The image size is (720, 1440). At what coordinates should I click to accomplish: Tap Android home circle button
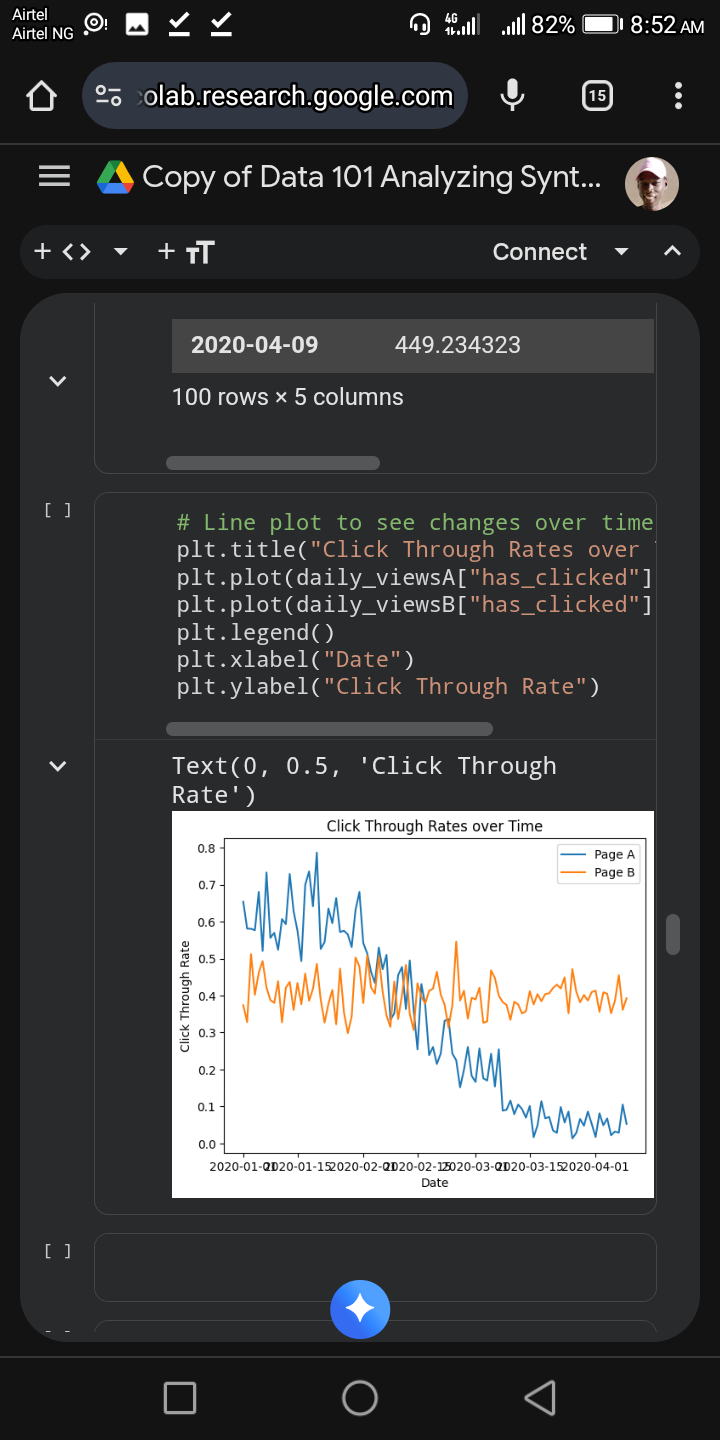360,1397
